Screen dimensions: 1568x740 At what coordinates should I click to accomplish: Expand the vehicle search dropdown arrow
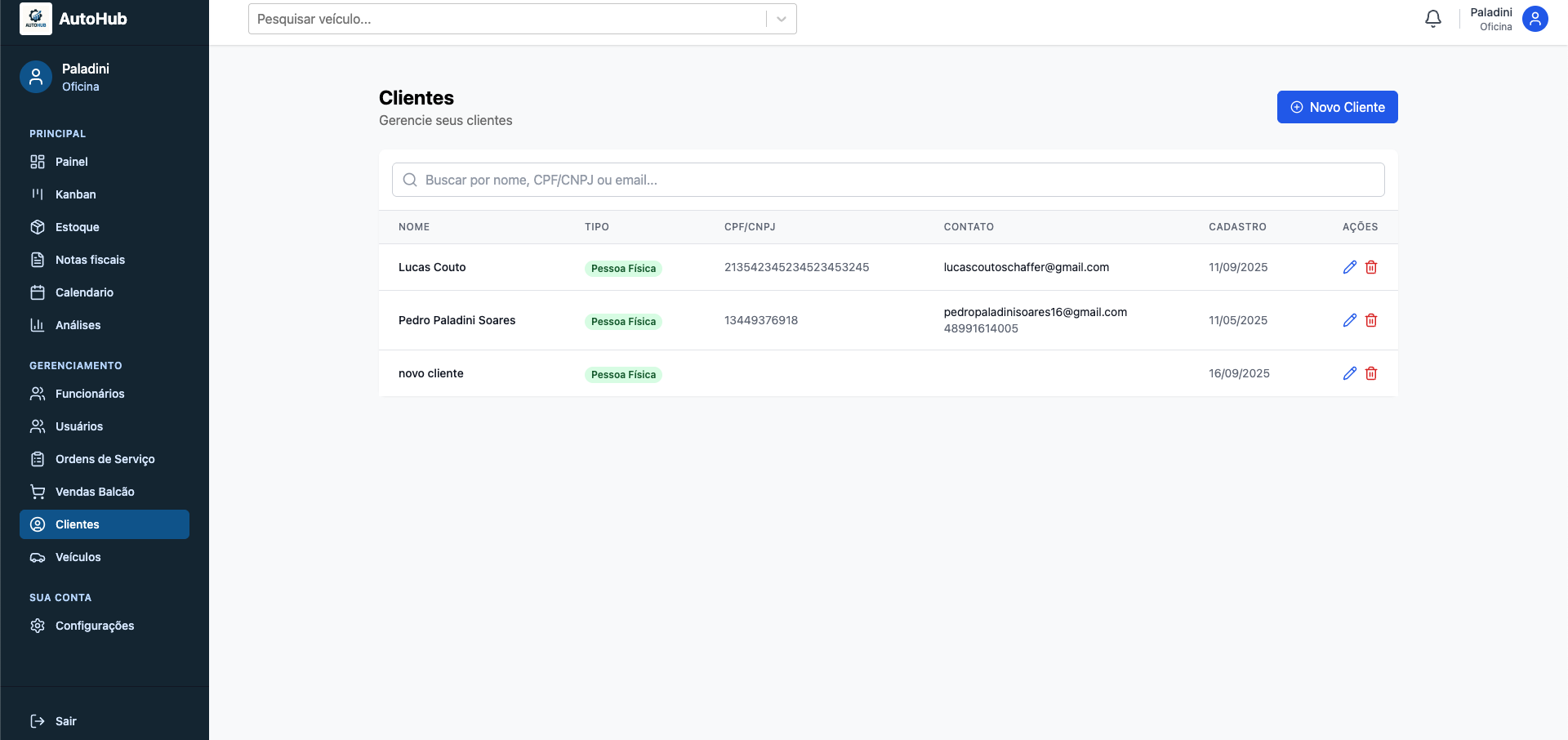(782, 19)
